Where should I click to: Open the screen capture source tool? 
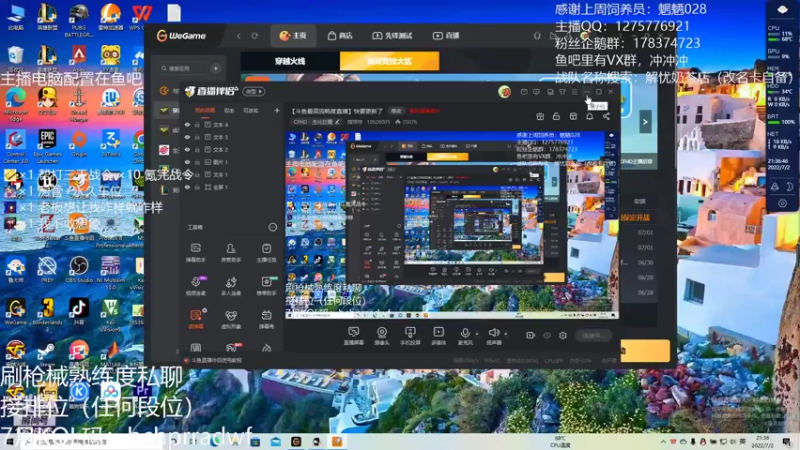(x=354, y=336)
